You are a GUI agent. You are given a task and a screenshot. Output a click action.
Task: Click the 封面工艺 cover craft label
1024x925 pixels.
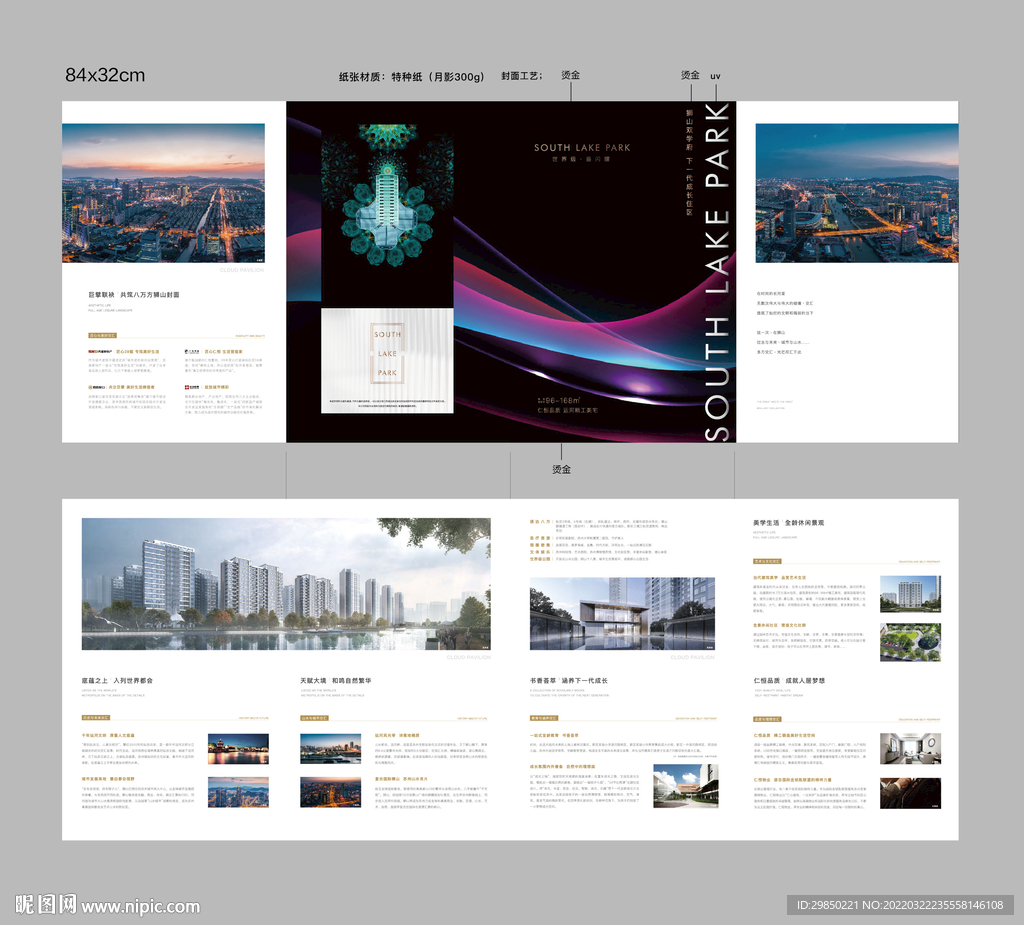(x=520, y=76)
